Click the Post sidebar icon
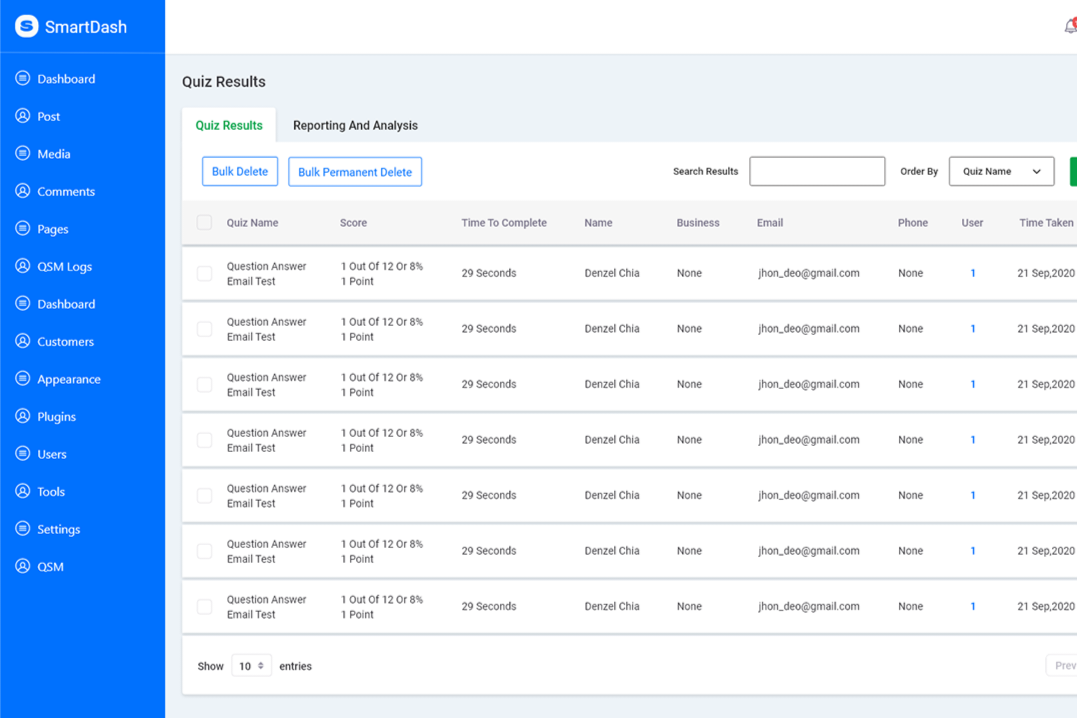Screen dimensions: 1077x718 pos(23,116)
